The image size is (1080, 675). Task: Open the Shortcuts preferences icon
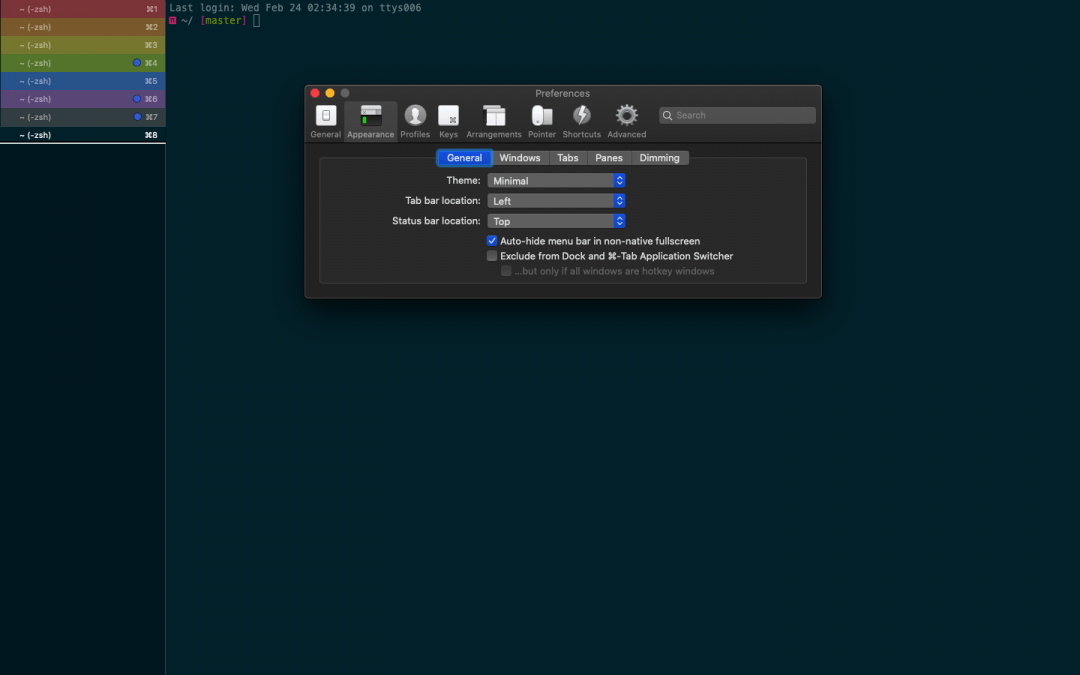(x=581, y=120)
